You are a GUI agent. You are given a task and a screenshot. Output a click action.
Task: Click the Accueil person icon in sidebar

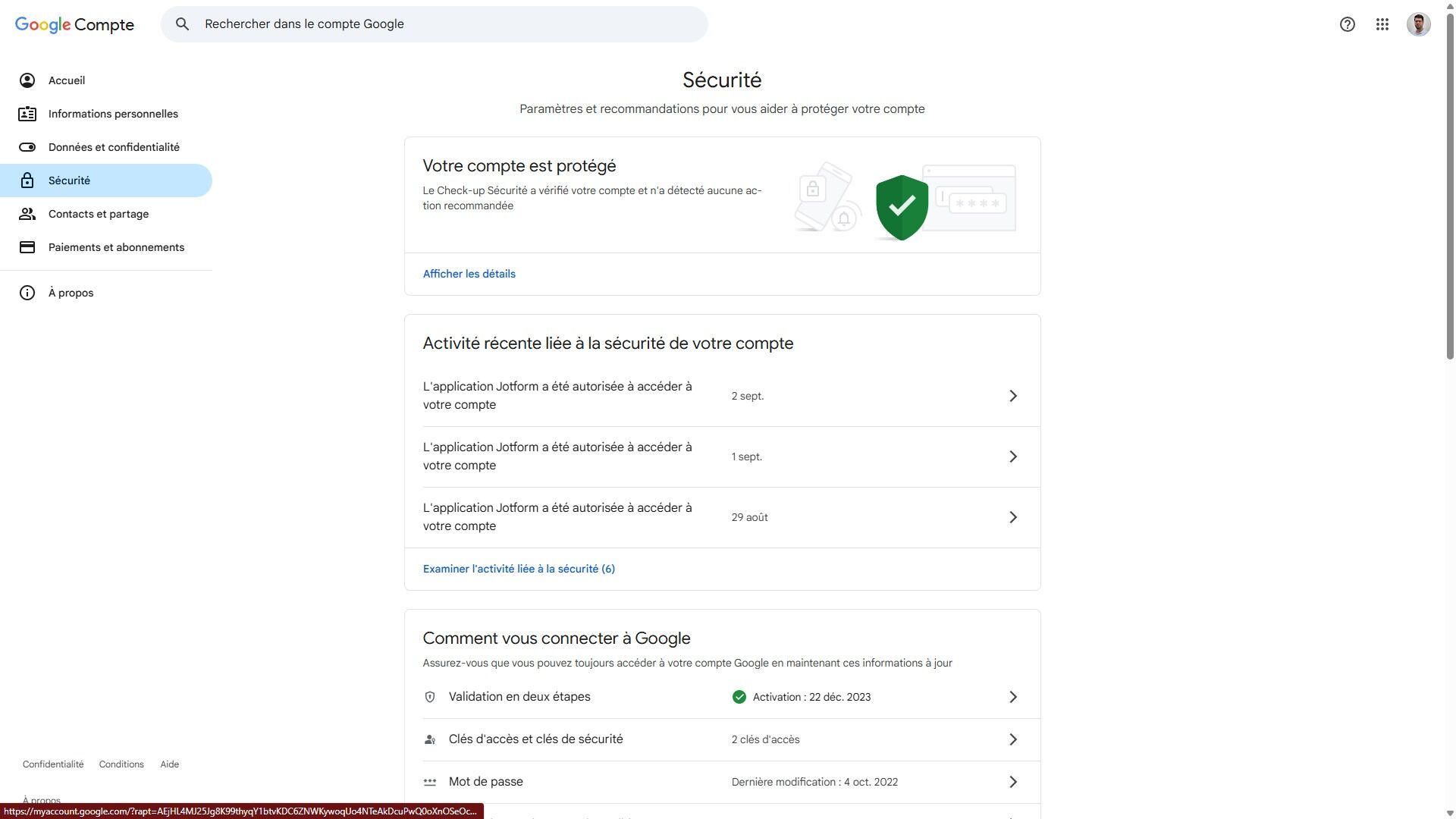pyautogui.click(x=27, y=80)
